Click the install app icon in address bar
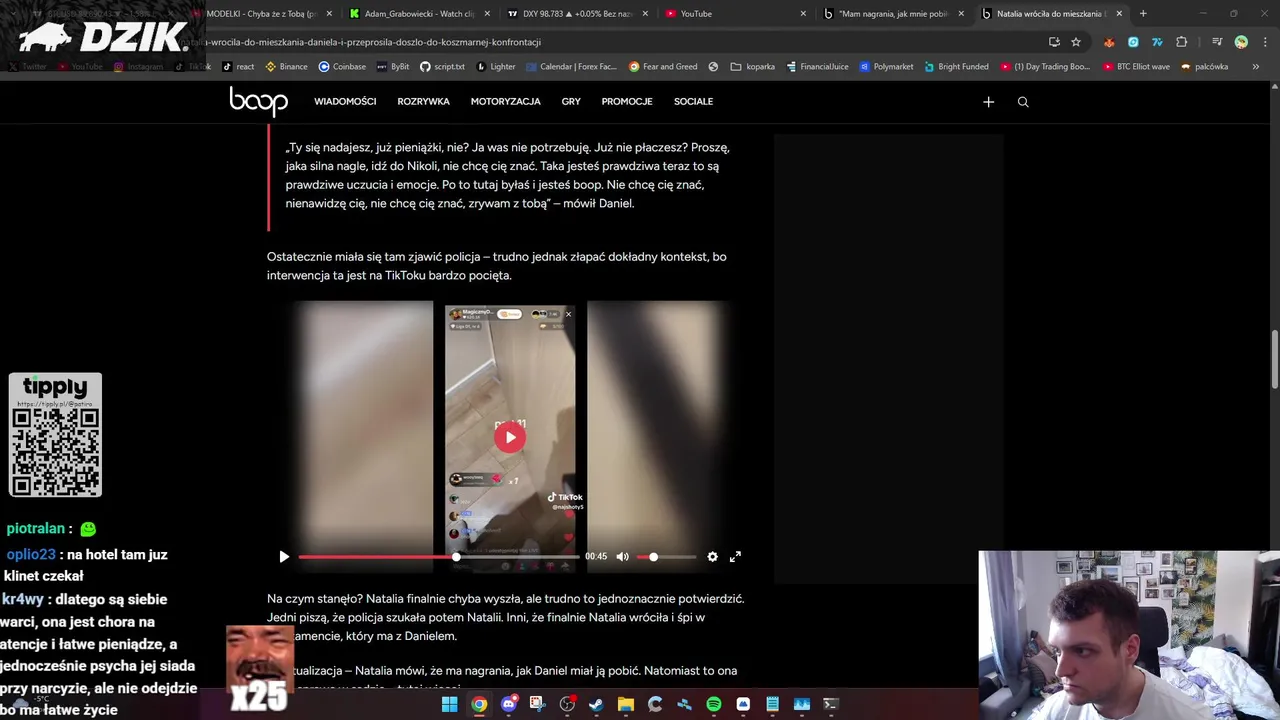This screenshot has height=720, width=1280. [x=1054, y=42]
